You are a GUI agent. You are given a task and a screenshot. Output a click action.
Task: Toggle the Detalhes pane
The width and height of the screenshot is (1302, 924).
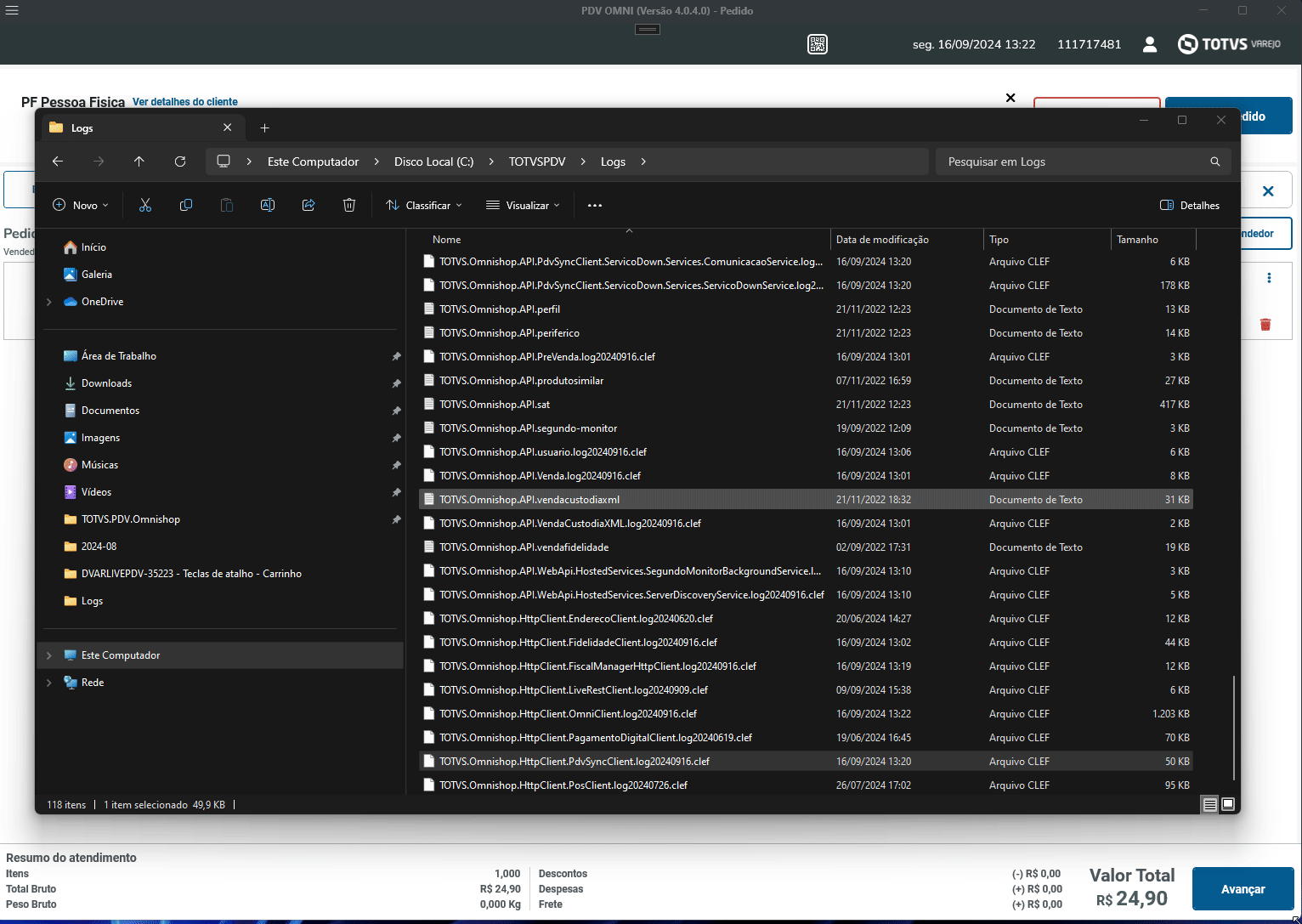click(1190, 206)
